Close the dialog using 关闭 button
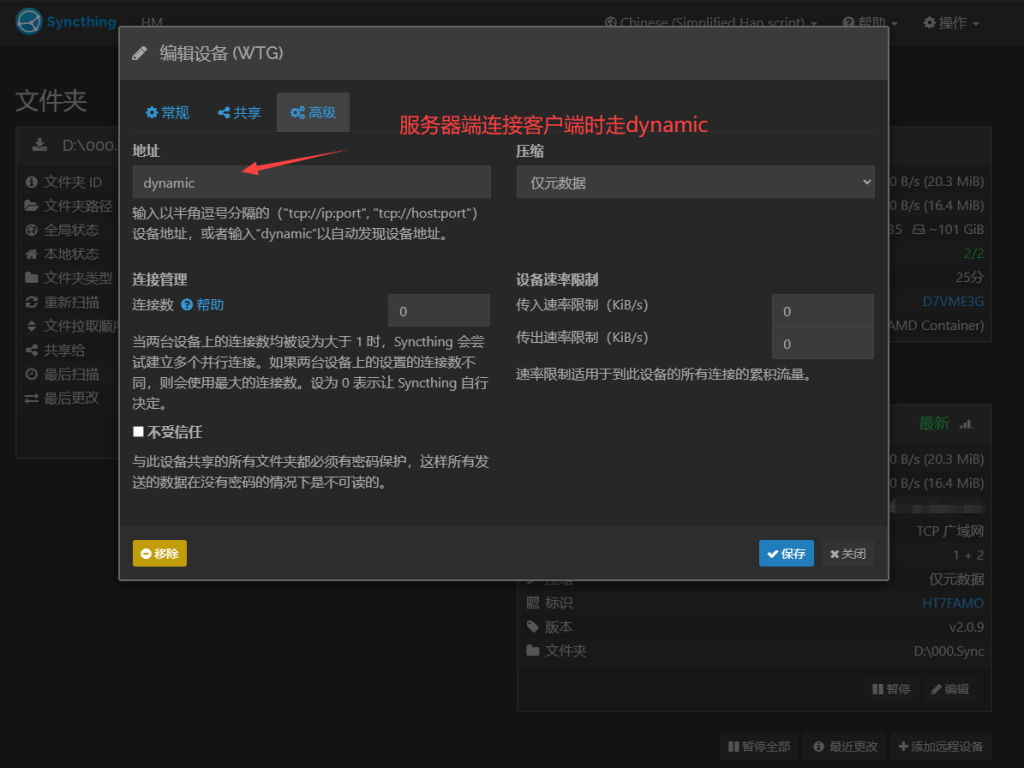Screen dimensions: 1024x768 847,554
